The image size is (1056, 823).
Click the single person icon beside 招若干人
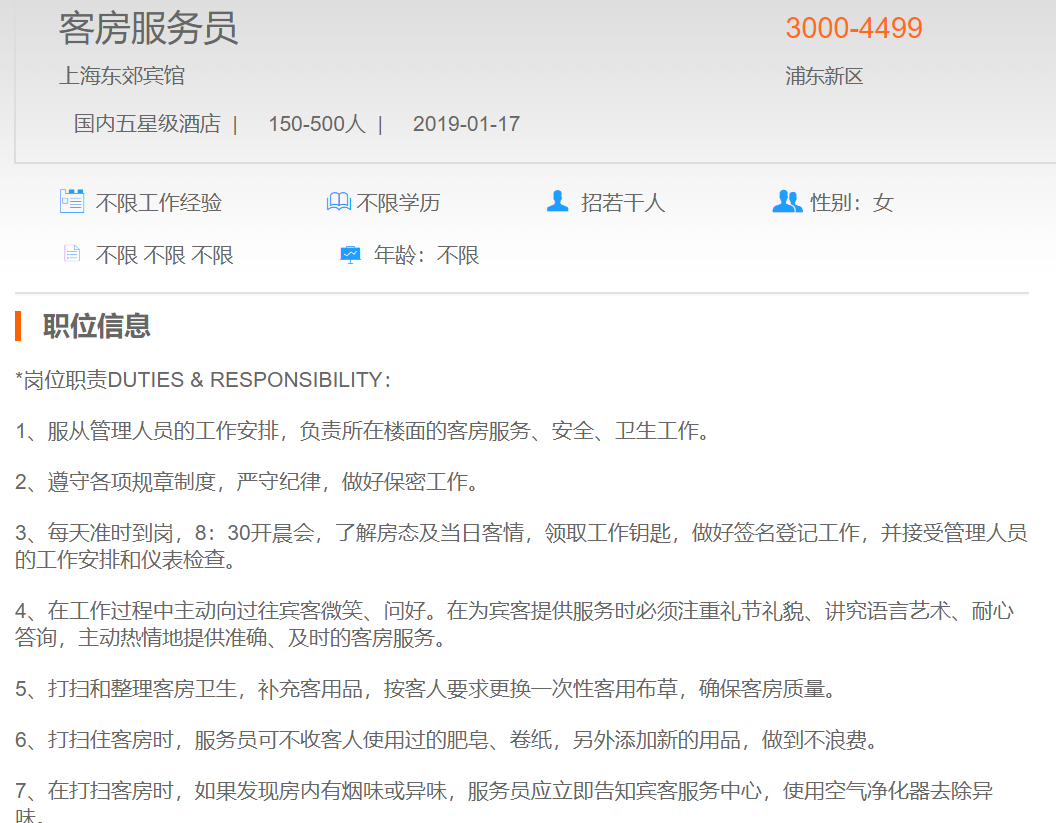557,201
